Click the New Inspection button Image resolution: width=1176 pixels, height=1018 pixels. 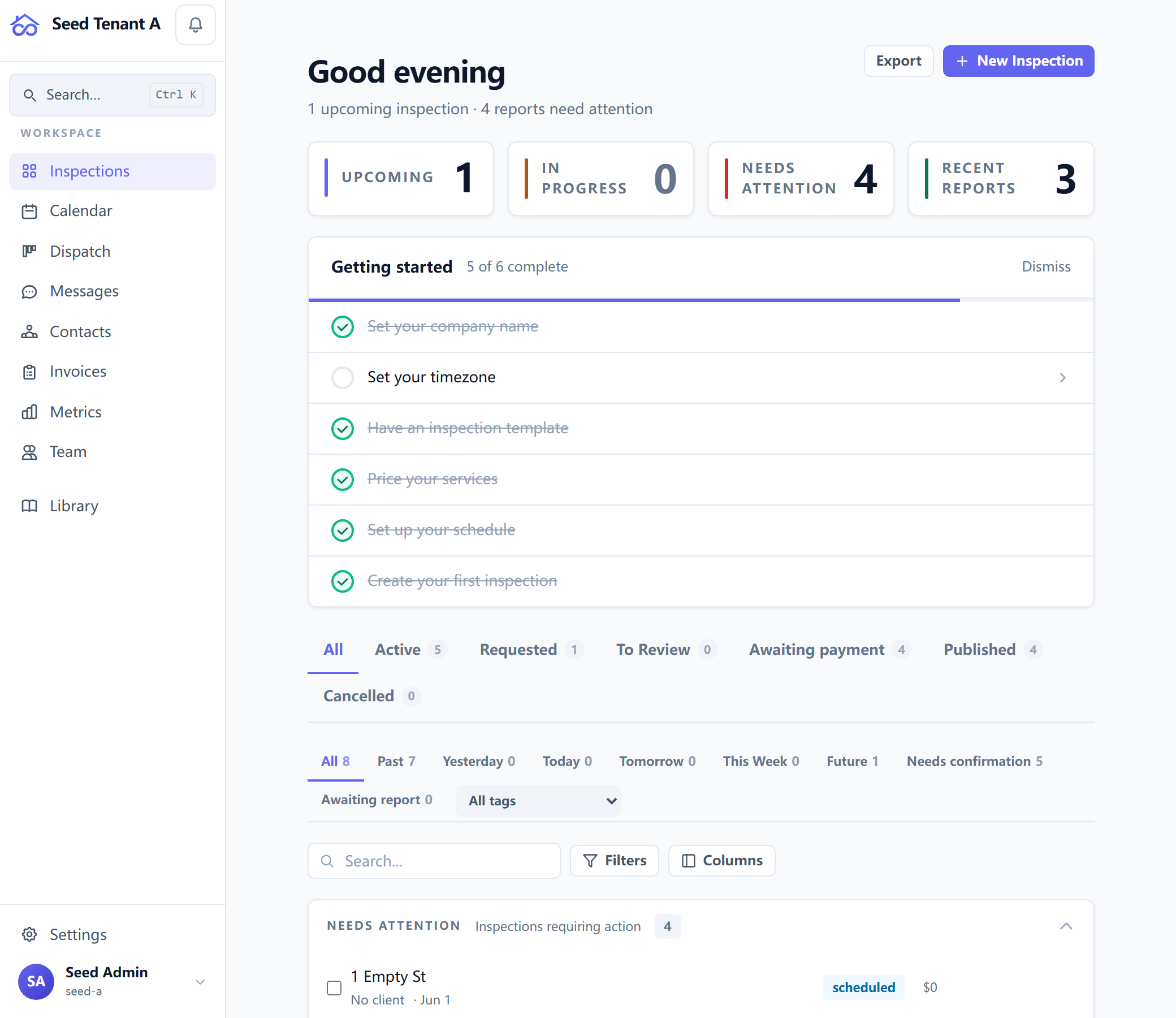[1019, 61]
